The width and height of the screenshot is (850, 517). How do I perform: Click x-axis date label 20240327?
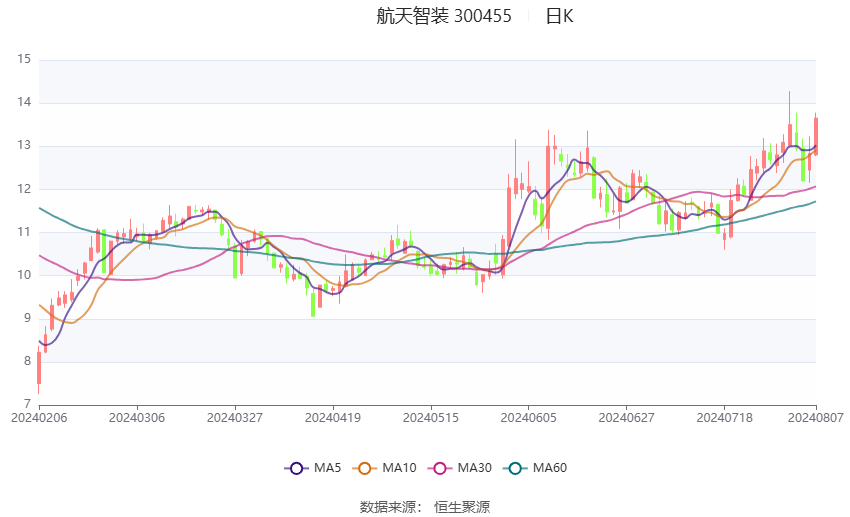[x=235, y=418]
